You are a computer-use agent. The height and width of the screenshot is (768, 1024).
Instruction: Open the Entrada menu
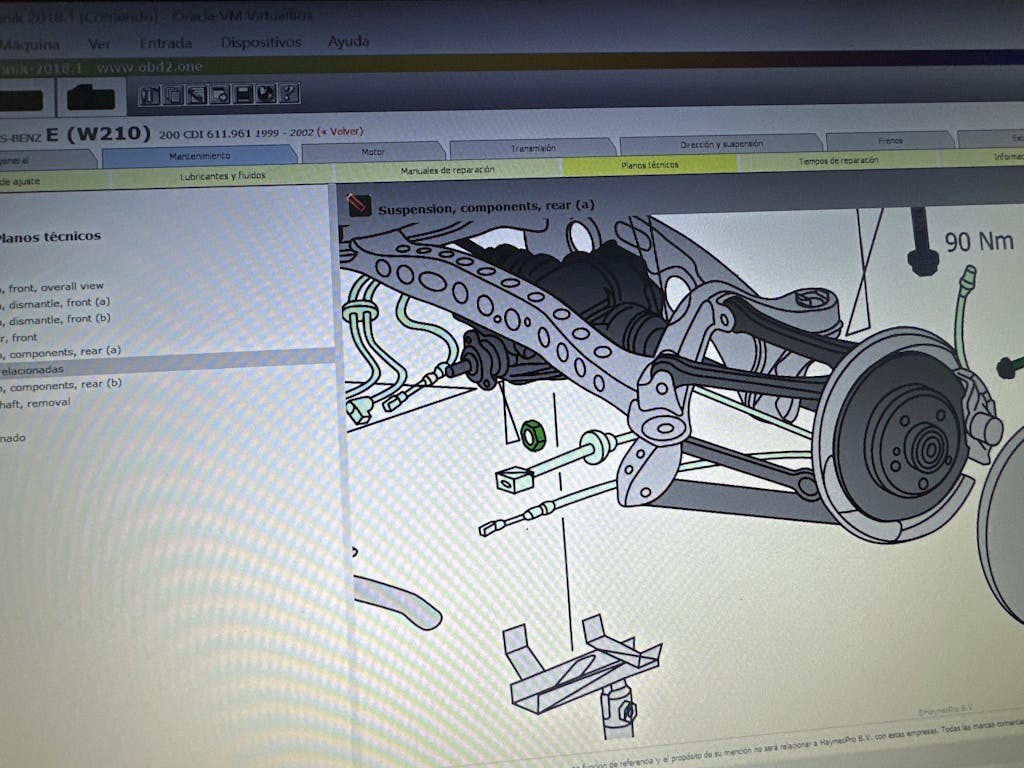(x=165, y=43)
